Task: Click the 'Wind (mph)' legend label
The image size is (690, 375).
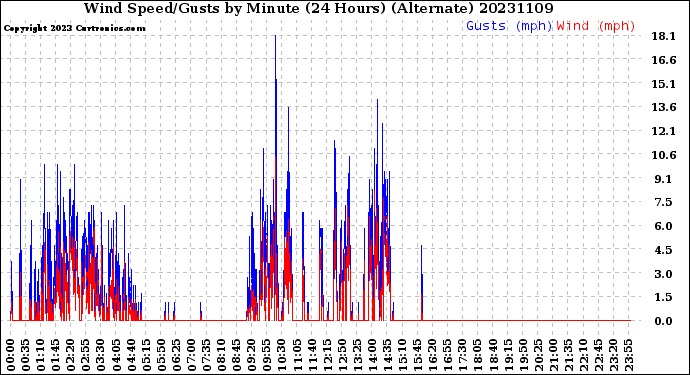Action: (x=596, y=26)
